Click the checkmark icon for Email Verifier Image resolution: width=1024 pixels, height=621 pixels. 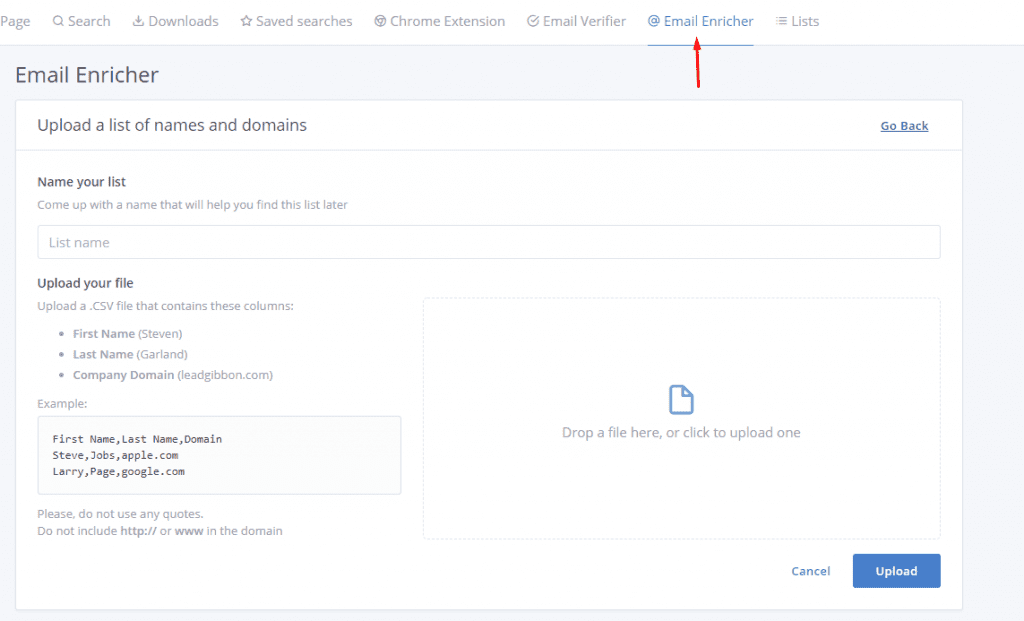pyautogui.click(x=533, y=21)
